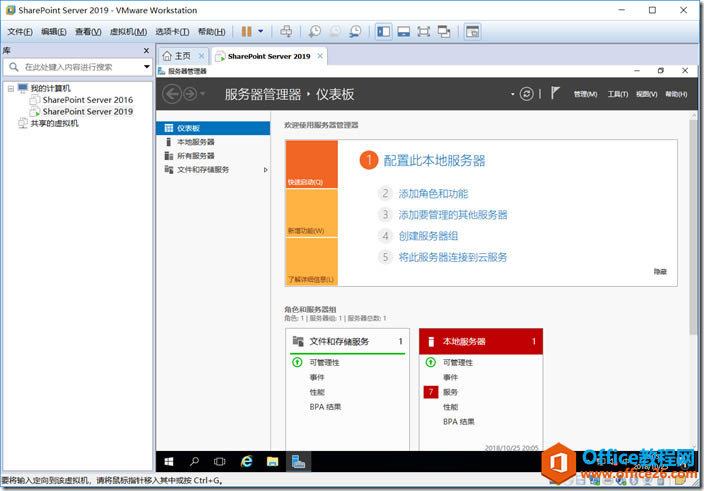Image resolution: width=704 pixels, height=491 pixels.
Task: Click the 创建服务器组 link
Action: [428, 236]
